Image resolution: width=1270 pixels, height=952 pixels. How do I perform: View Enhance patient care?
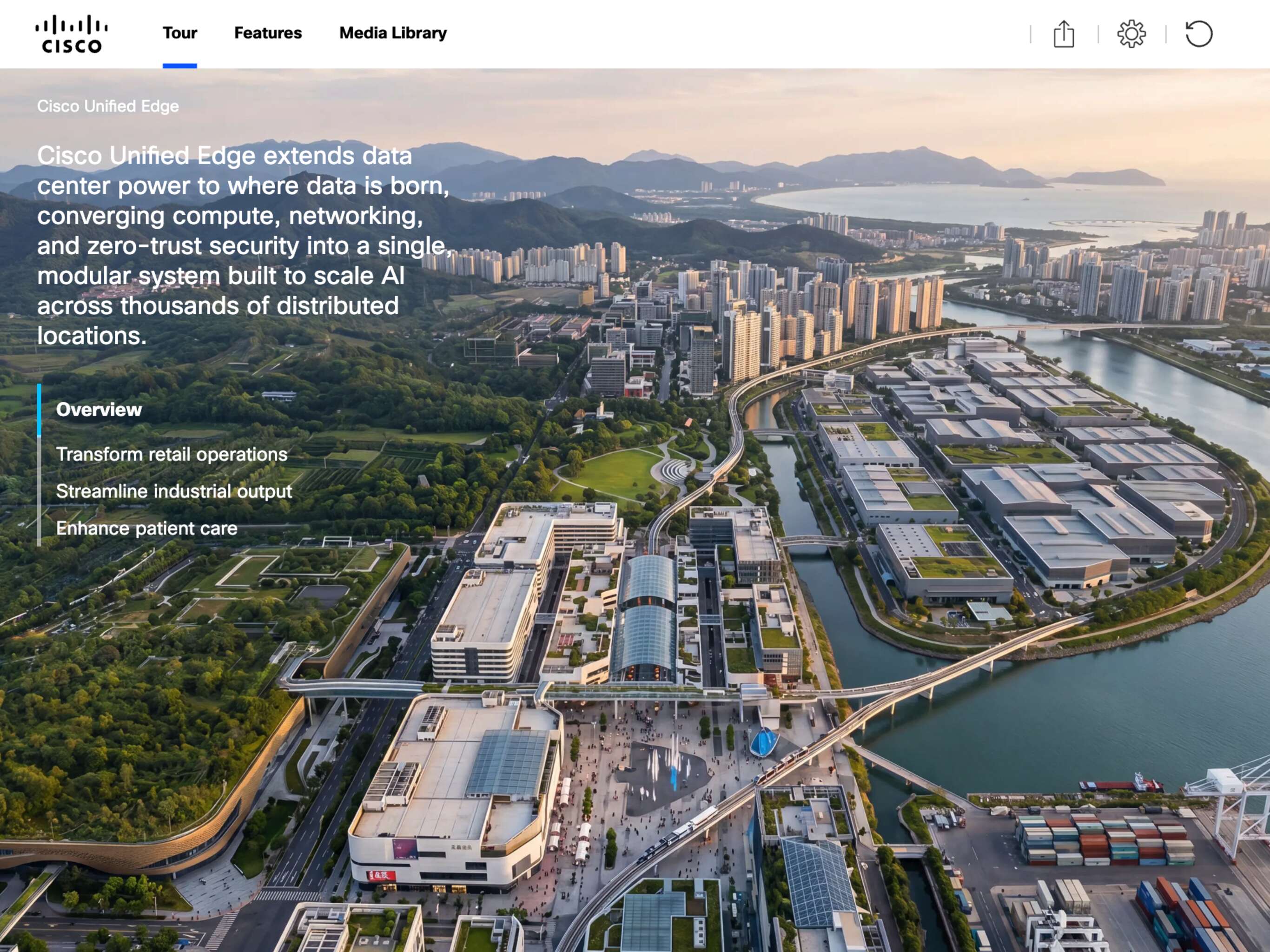tap(146, 528)
